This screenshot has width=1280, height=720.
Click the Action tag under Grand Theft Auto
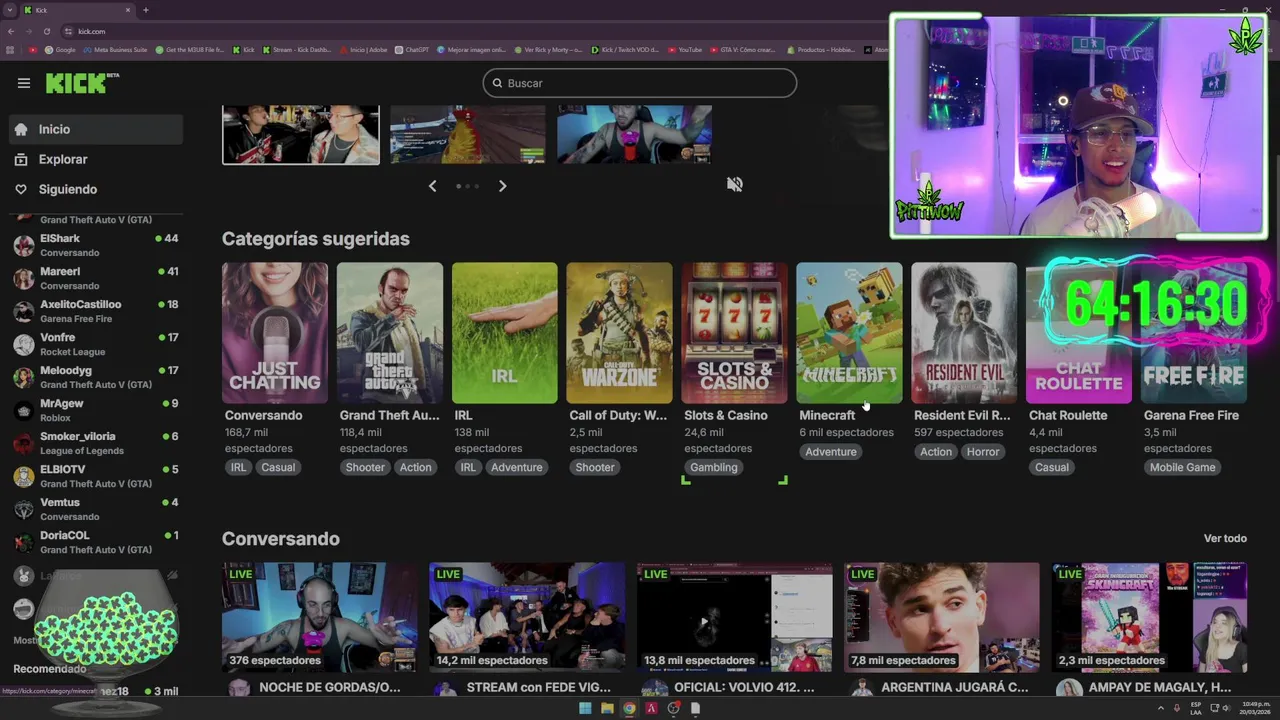click(x=416, y=467)
